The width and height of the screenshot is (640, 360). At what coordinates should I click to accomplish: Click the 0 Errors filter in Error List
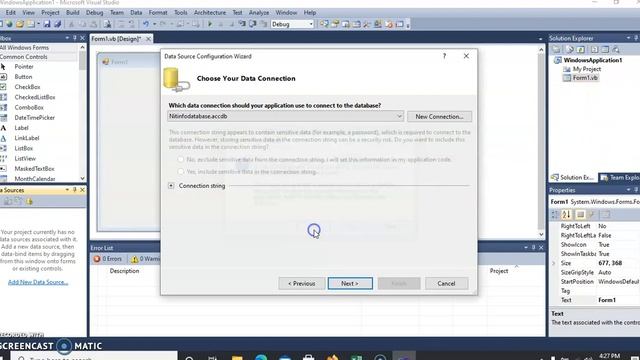point(108,259)
